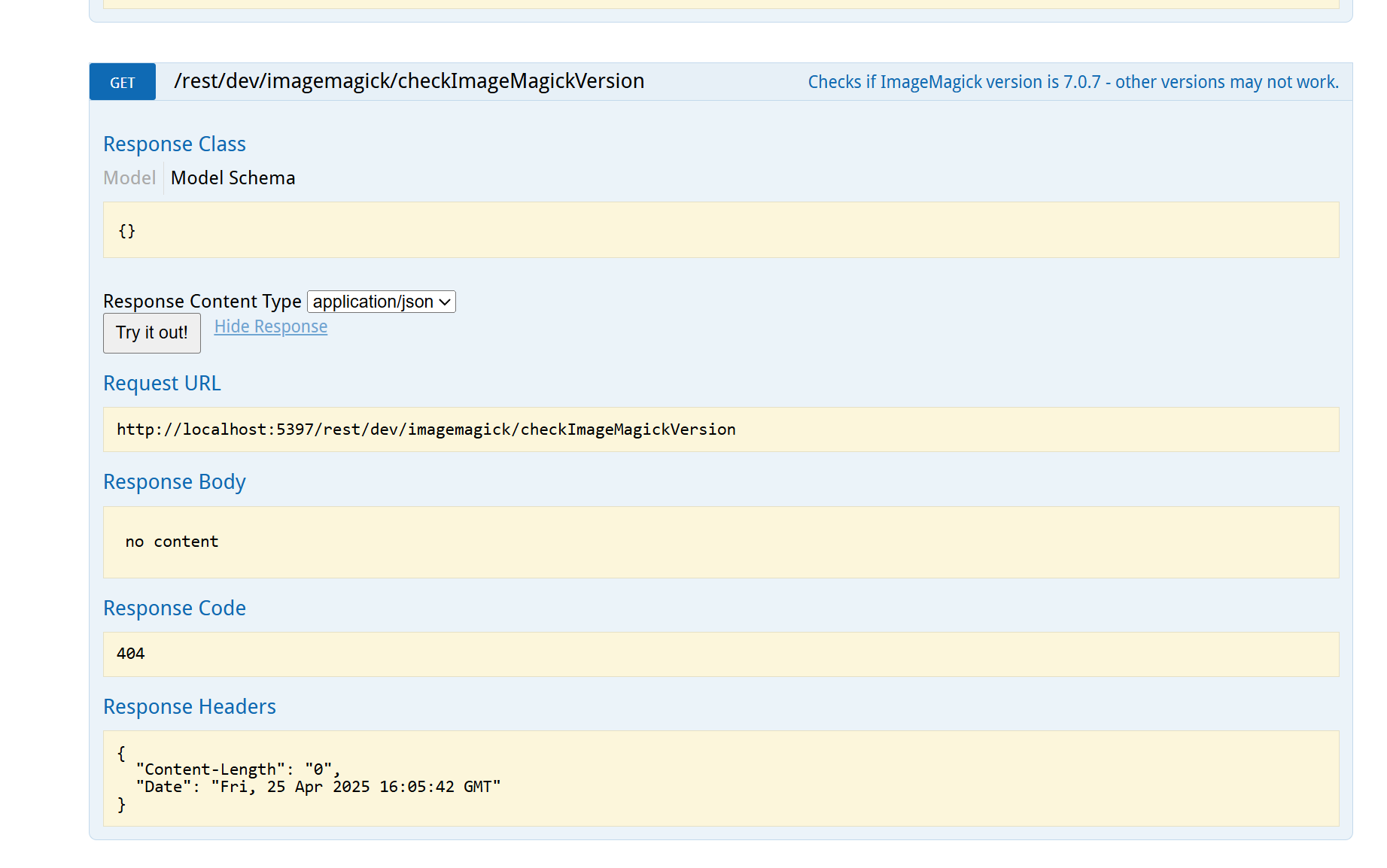Switch to the Model Schema tab

233,178
